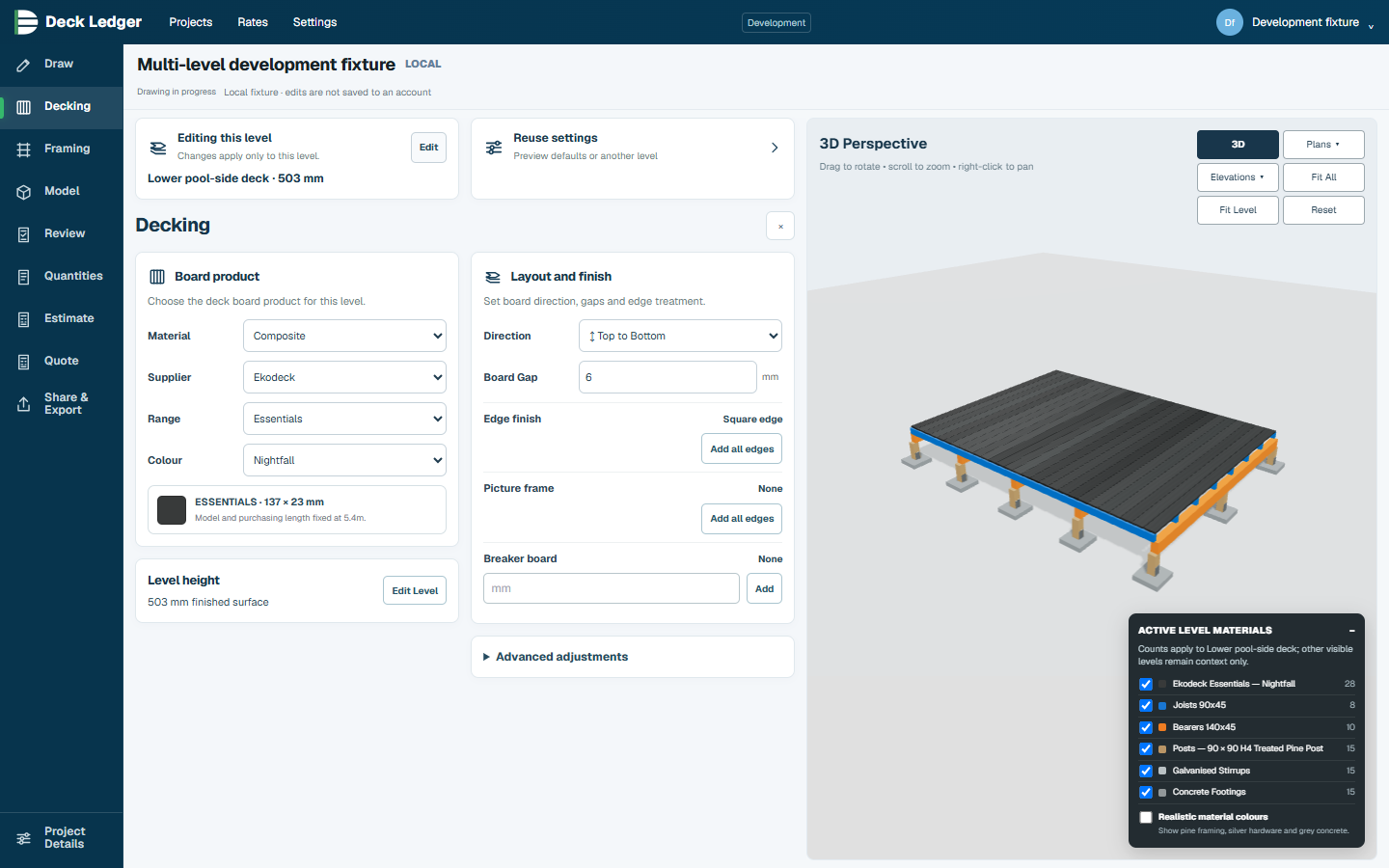Viewport: 1389px width, 868px height.
Task: Open the Settings menu
Action: [x=315, y=22]
